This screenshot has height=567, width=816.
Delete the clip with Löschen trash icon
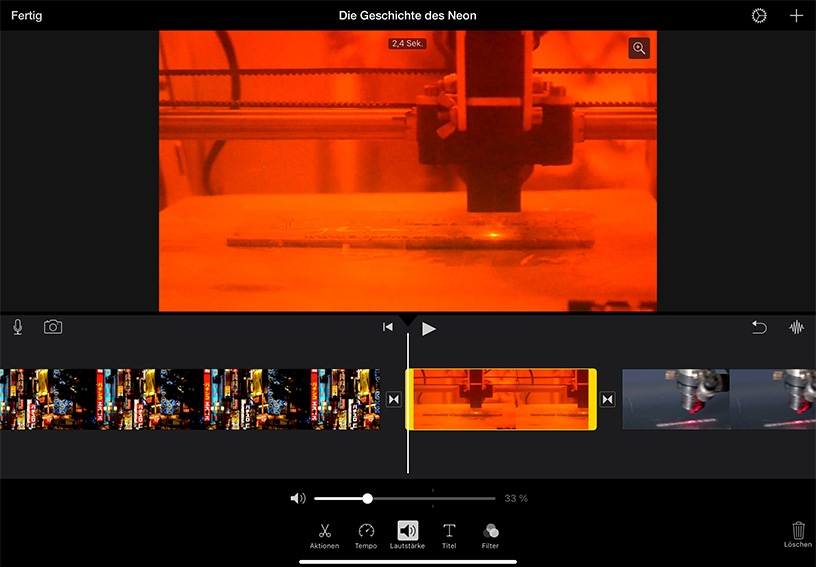click(x=798, y=535)
